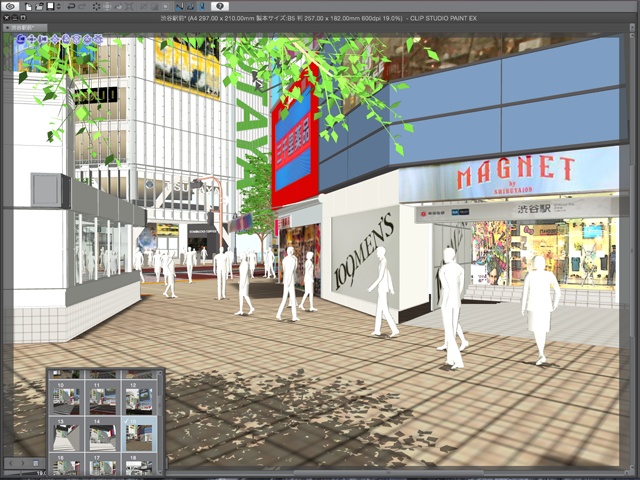Click the Scale/Rotate transform icon
Screen dimensions: 640x480
pos(129,7)
